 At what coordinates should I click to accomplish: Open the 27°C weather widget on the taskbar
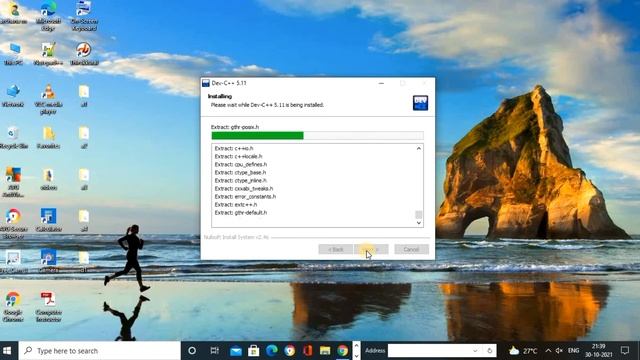tap(523, 351)
